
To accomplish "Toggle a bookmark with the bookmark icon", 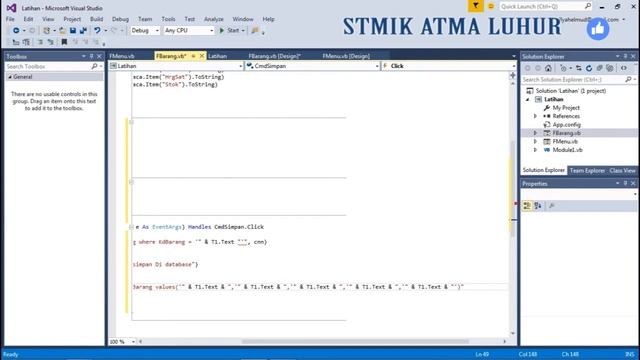I will point(64,42).
